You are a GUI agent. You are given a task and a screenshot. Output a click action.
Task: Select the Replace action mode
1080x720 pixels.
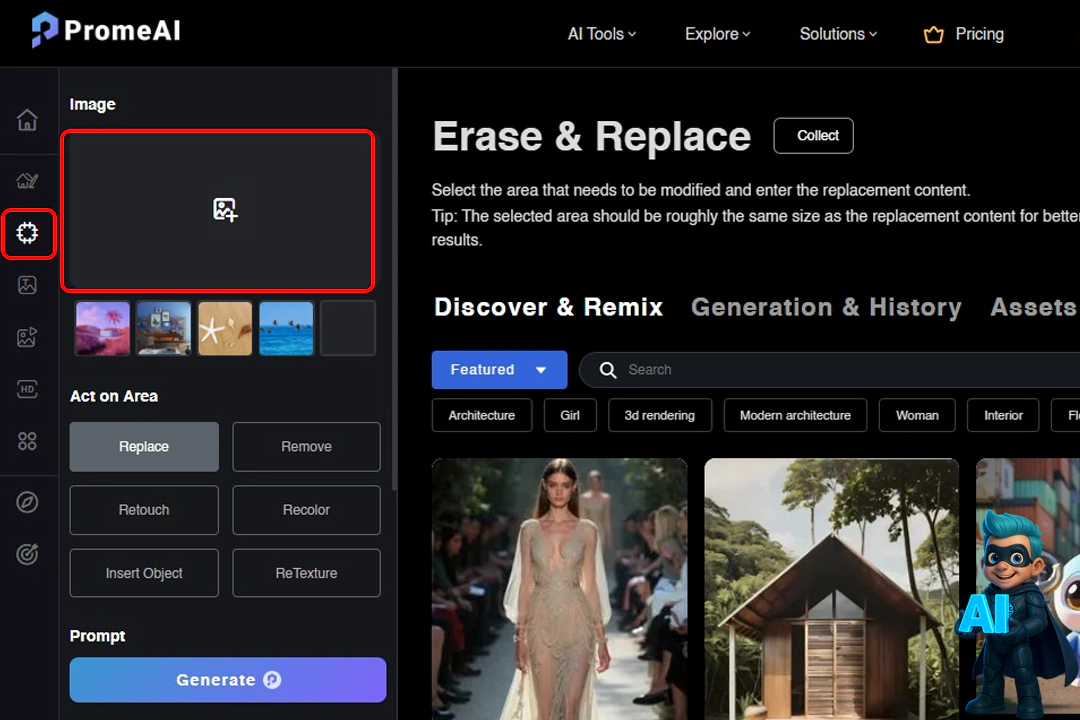(x=144, y=447)
